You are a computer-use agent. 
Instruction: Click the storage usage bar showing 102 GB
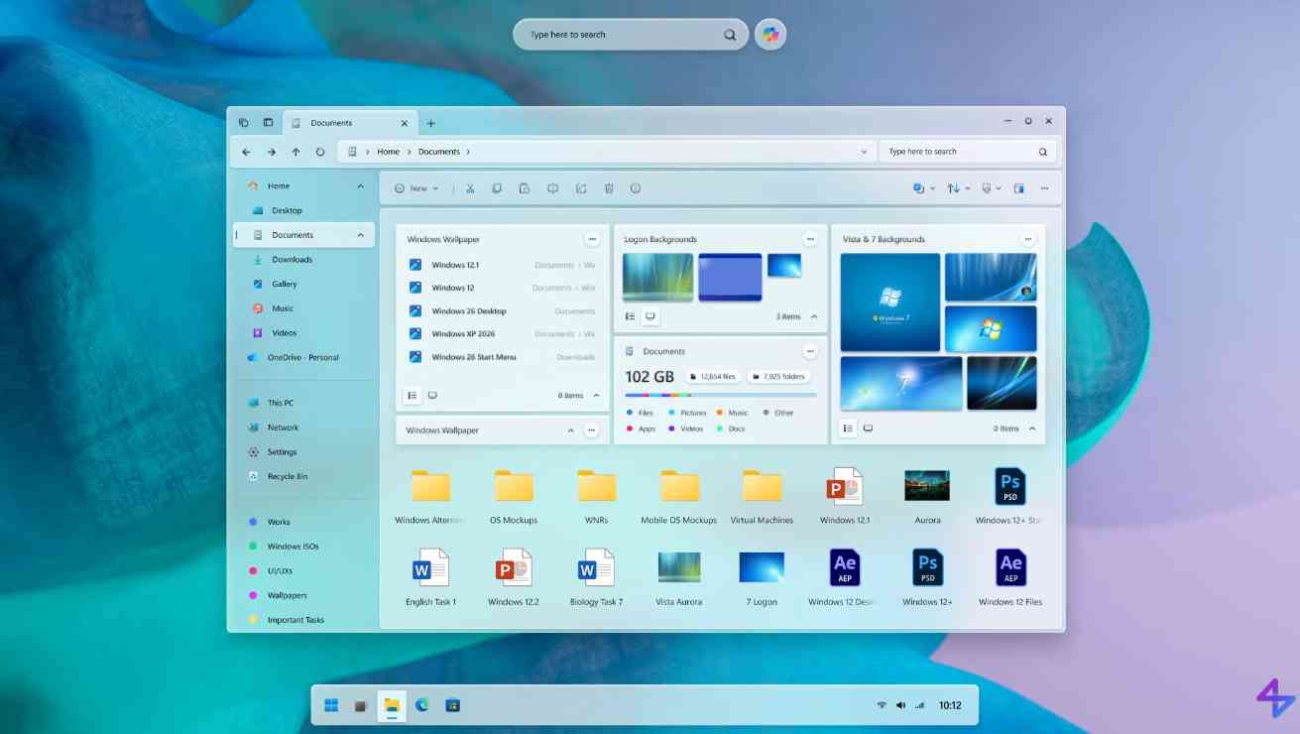[720, 394]
